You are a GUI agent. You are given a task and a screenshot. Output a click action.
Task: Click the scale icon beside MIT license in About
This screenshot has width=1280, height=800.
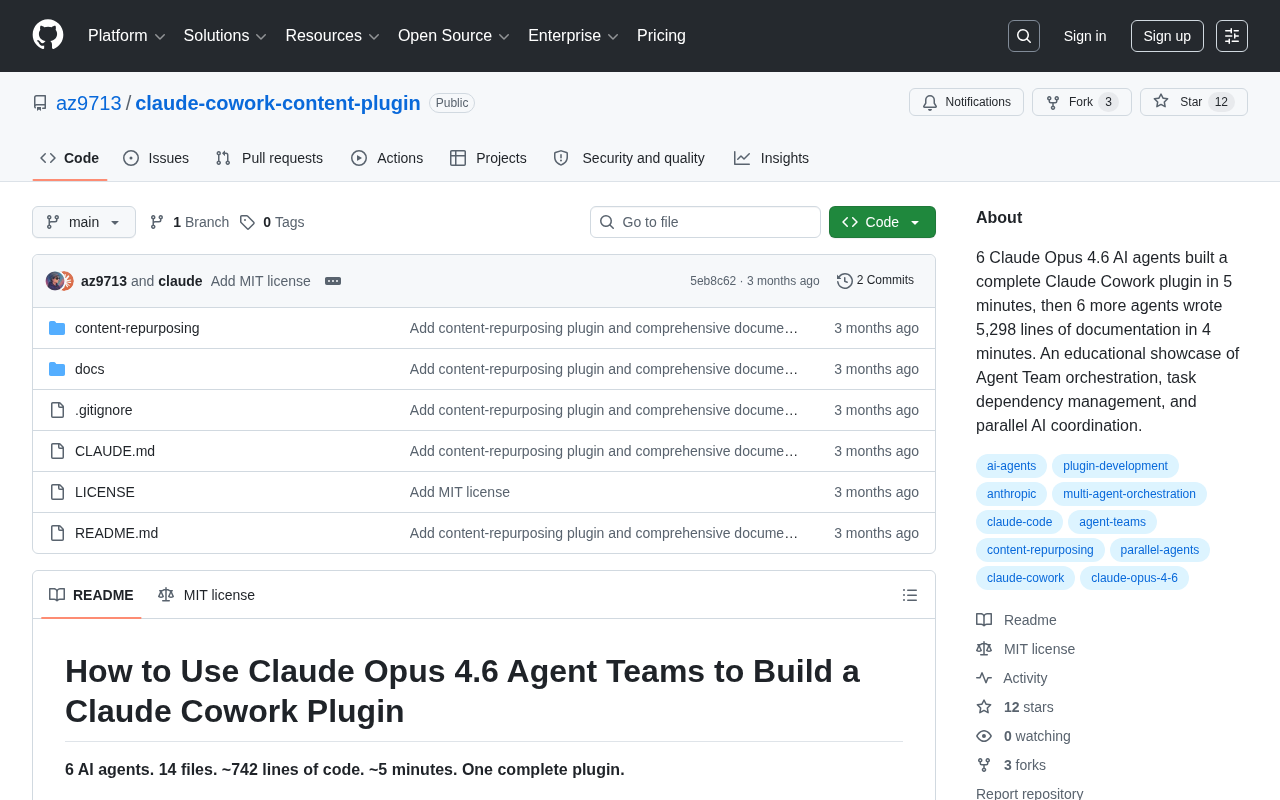[984, 649]
